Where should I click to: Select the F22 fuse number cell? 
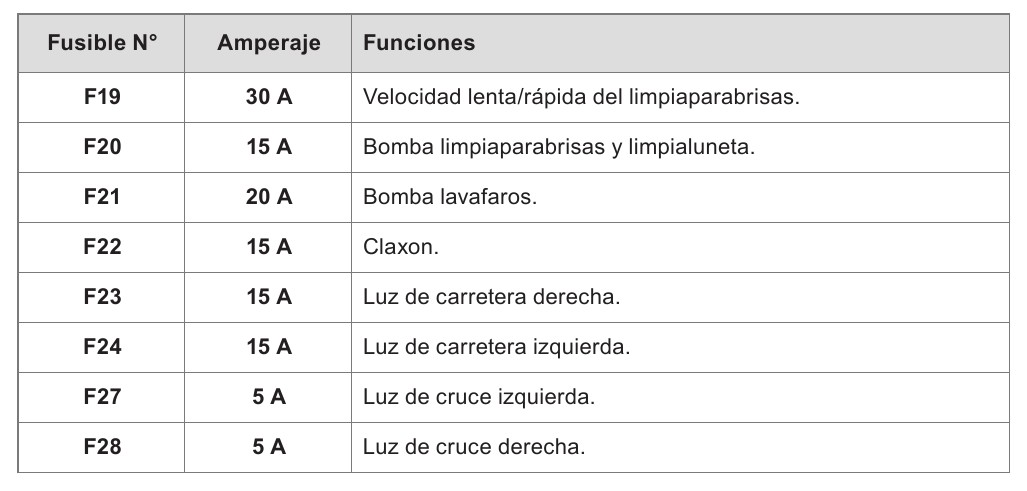click(101, 248)
